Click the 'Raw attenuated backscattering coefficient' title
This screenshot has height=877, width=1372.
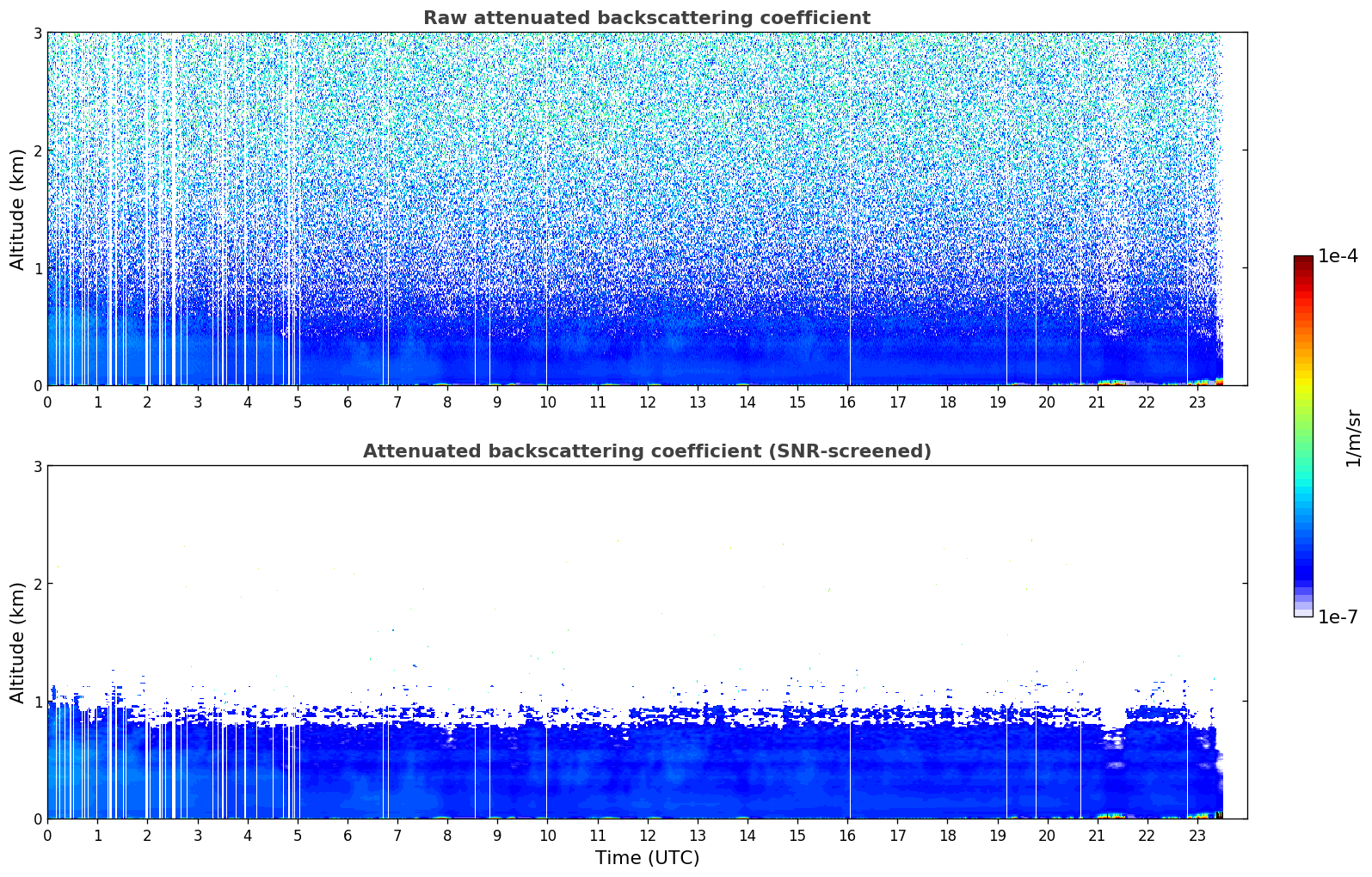(x=647, y=18)
